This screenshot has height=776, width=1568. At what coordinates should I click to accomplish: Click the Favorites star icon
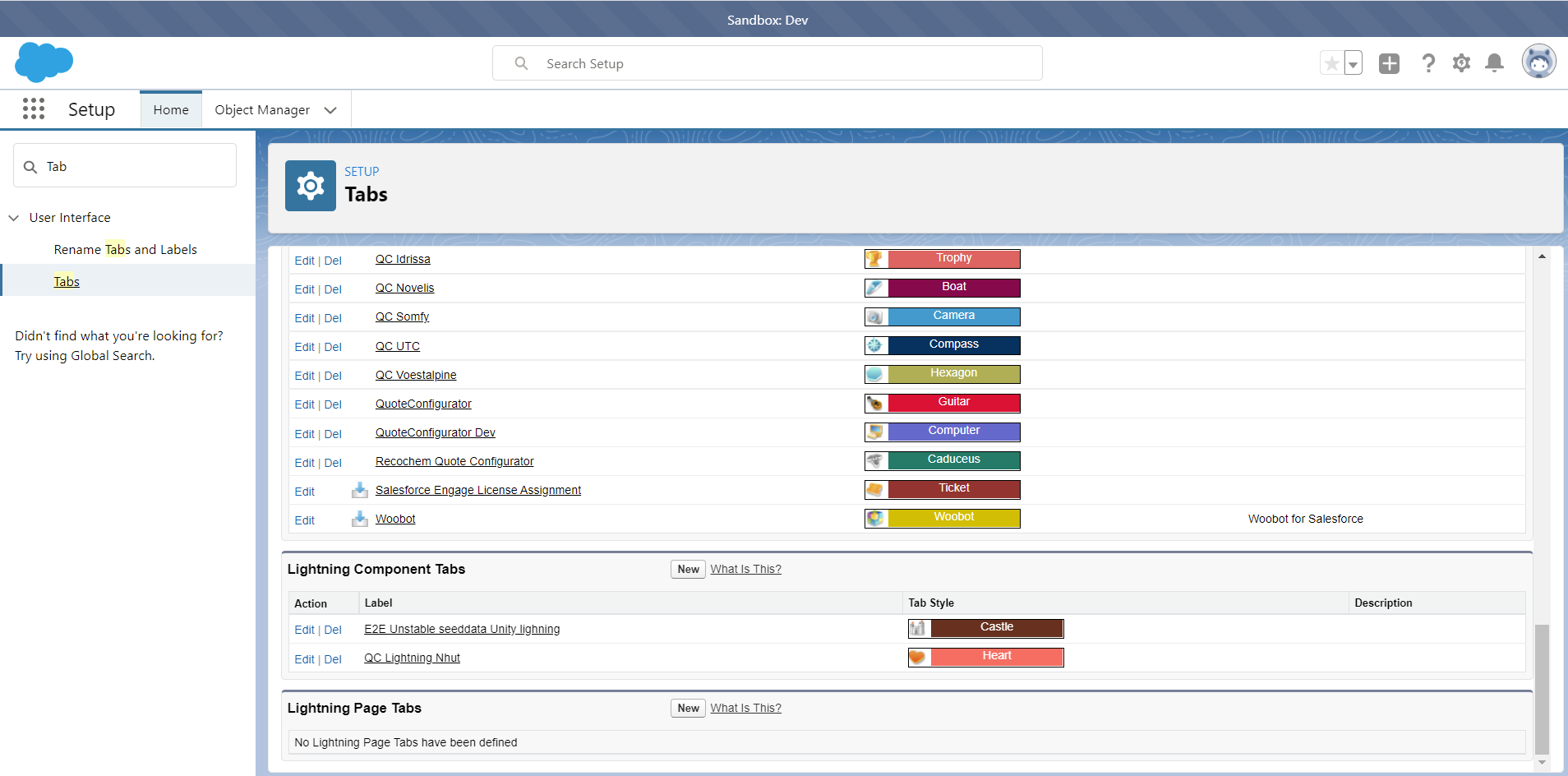pos(1332,63)
